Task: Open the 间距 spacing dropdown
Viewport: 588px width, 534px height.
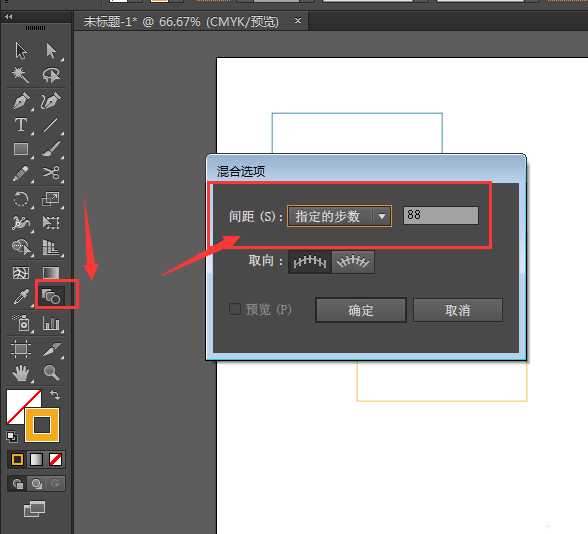Action: (x=339, y=216)
